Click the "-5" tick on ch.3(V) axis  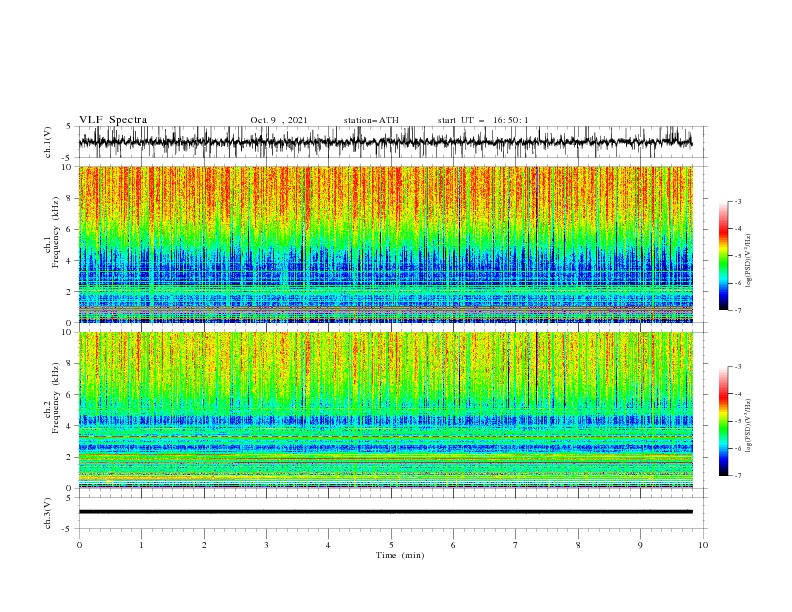(67, 529)
